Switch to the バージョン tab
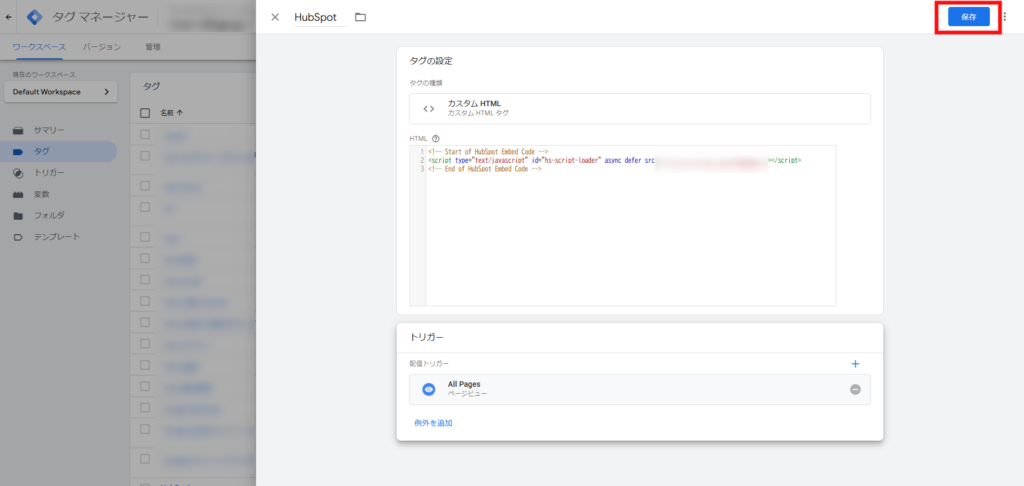1024x486 pixels. (102, 47)
